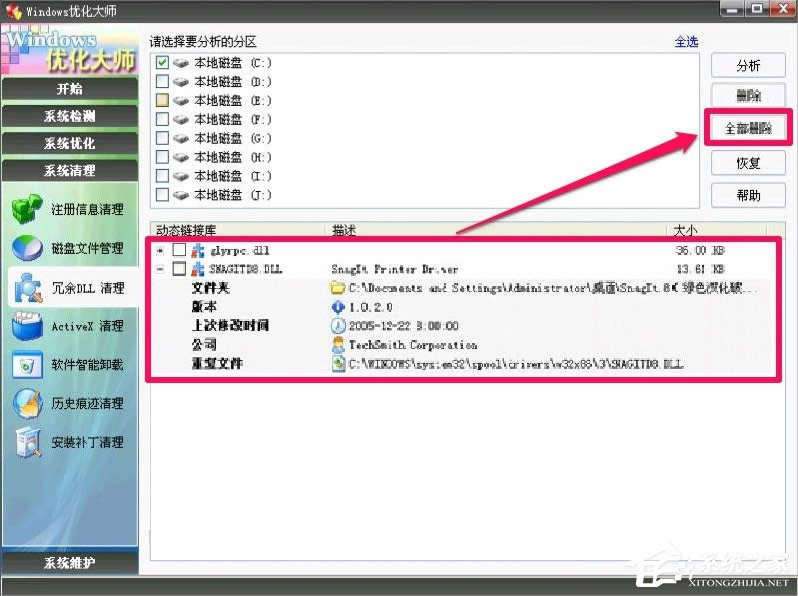
Task: Tick the glyrpc.dll checkbox
Action: tap(179, 250)
